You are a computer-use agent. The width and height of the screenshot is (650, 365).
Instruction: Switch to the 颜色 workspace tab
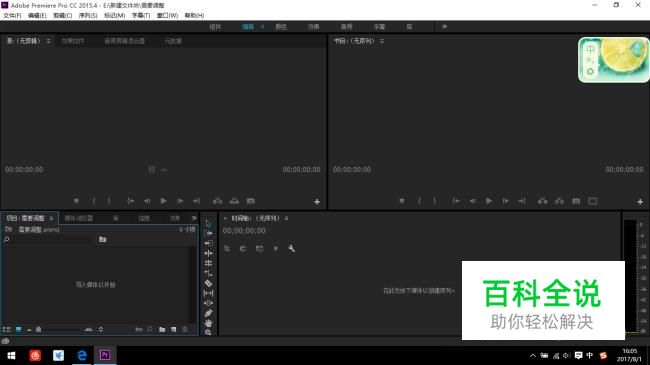[x=281, y=27]
